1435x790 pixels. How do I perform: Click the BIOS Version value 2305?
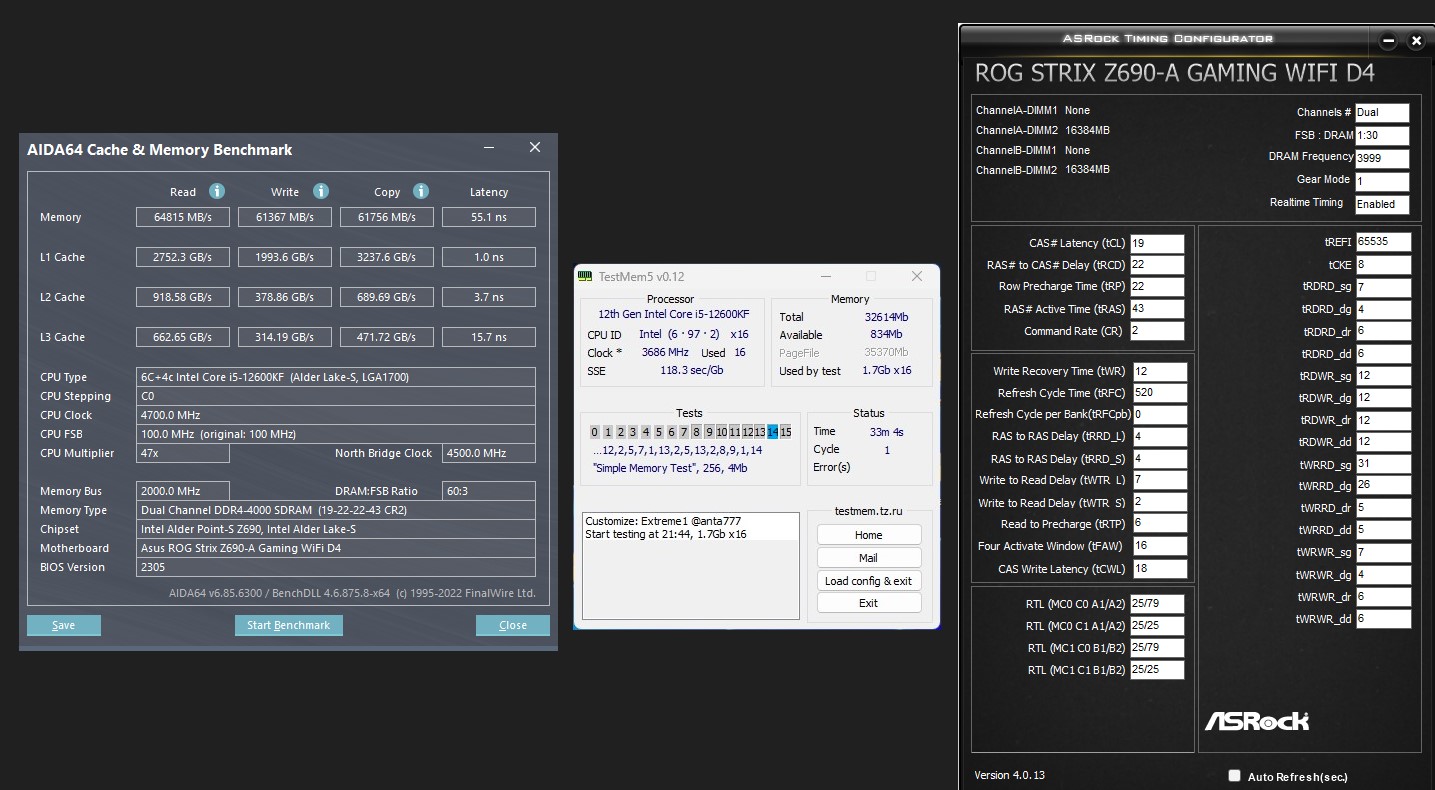pyautogui.click(x=336, y=567)
